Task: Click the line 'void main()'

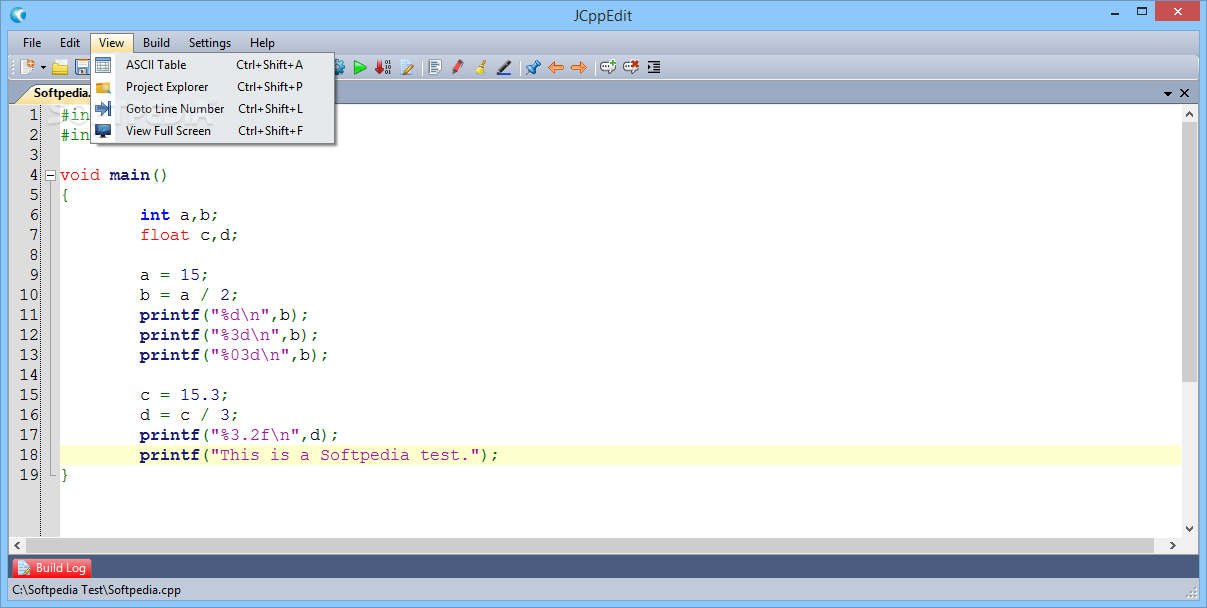Action: tap(114, 175)
